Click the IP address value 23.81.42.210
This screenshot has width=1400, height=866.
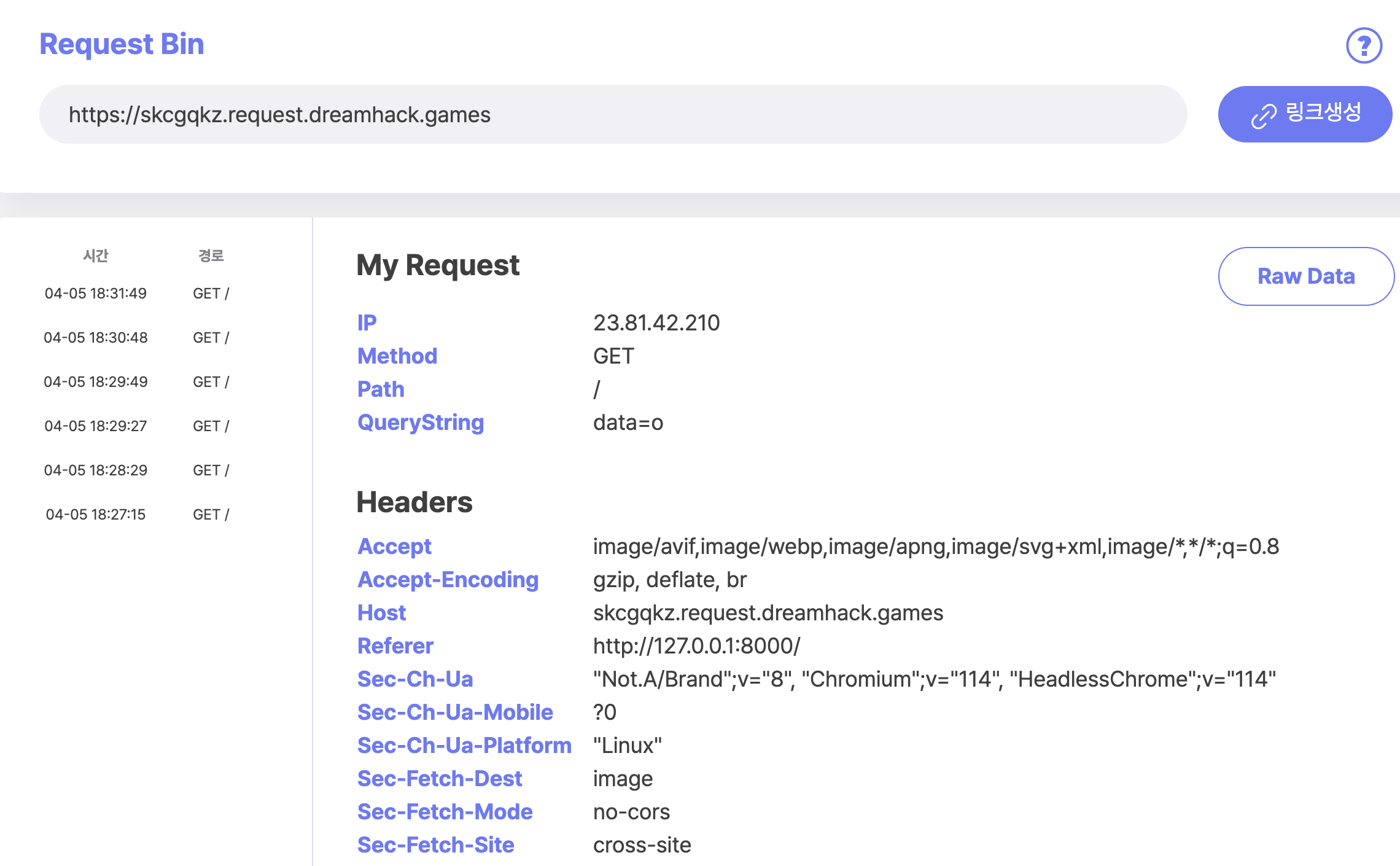pyautogui.click(x=656, y=323)
